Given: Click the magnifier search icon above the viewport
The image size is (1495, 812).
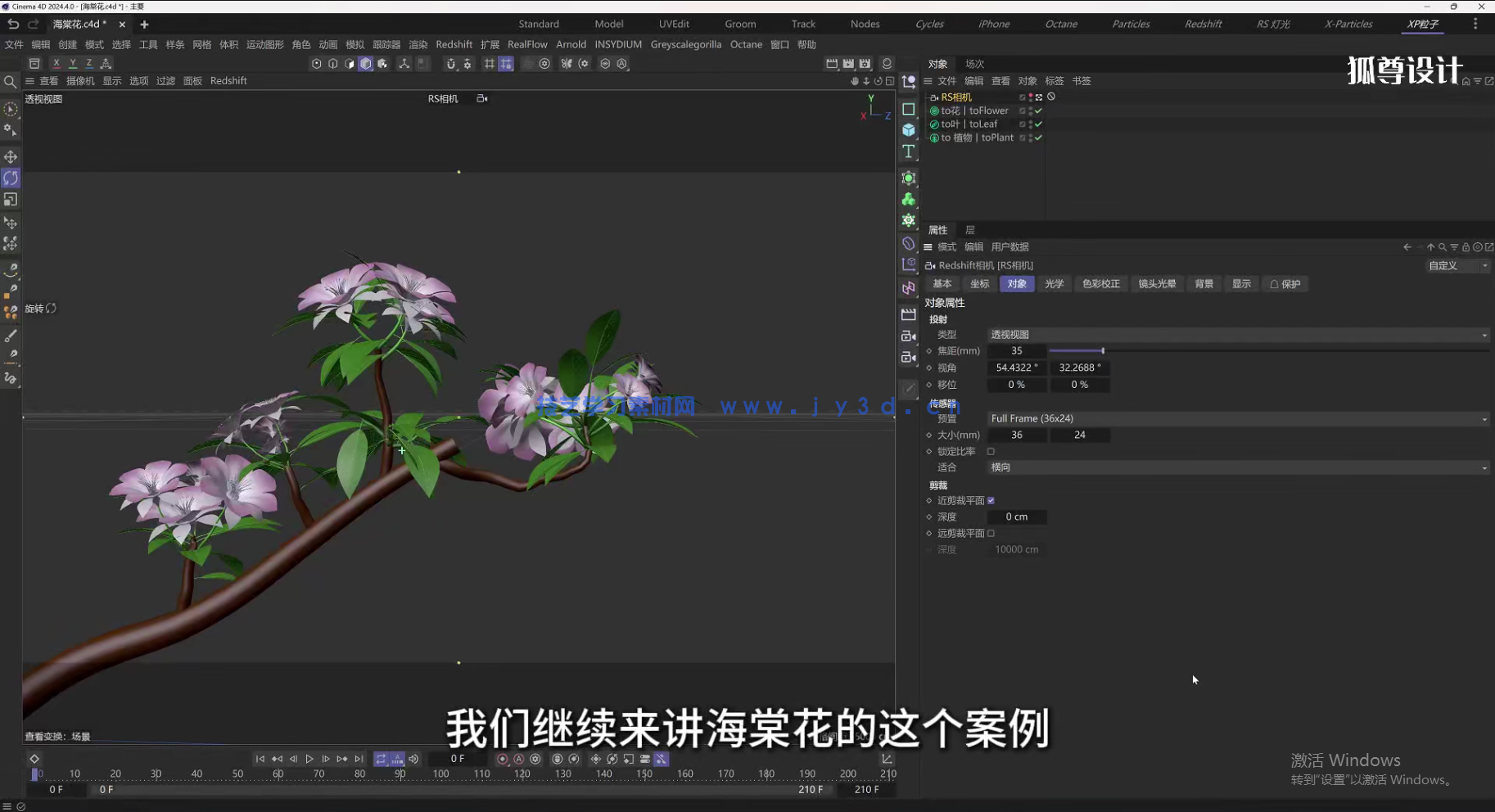Looking at the screenshot, I should point(11,81).
